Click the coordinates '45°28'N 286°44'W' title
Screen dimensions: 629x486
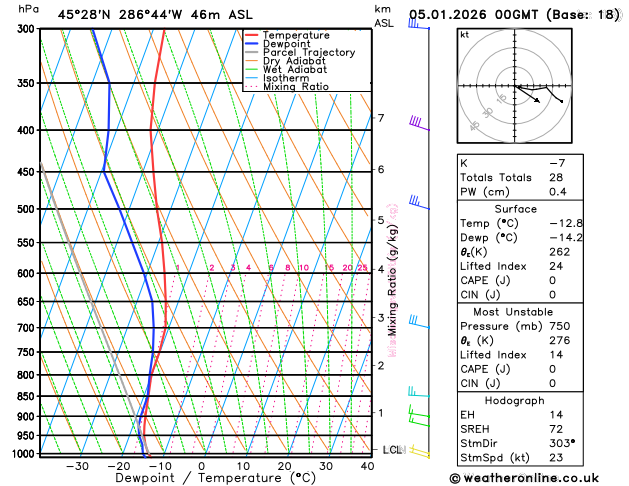pos(120,15)
